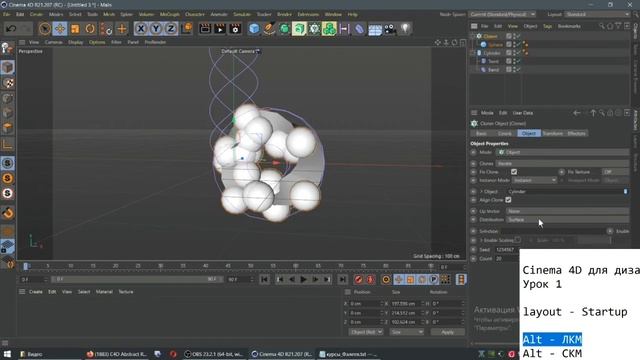Play the animation forward

pos(304,280)
